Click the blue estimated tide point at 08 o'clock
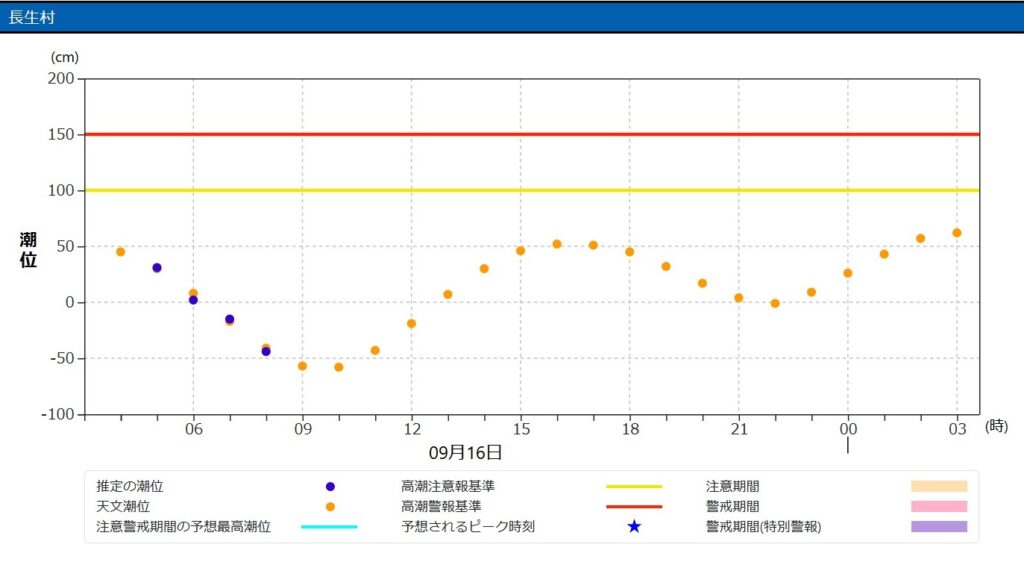Image resolution: width=1024 pixels, height=562 pixels. [x=266, y=351]
